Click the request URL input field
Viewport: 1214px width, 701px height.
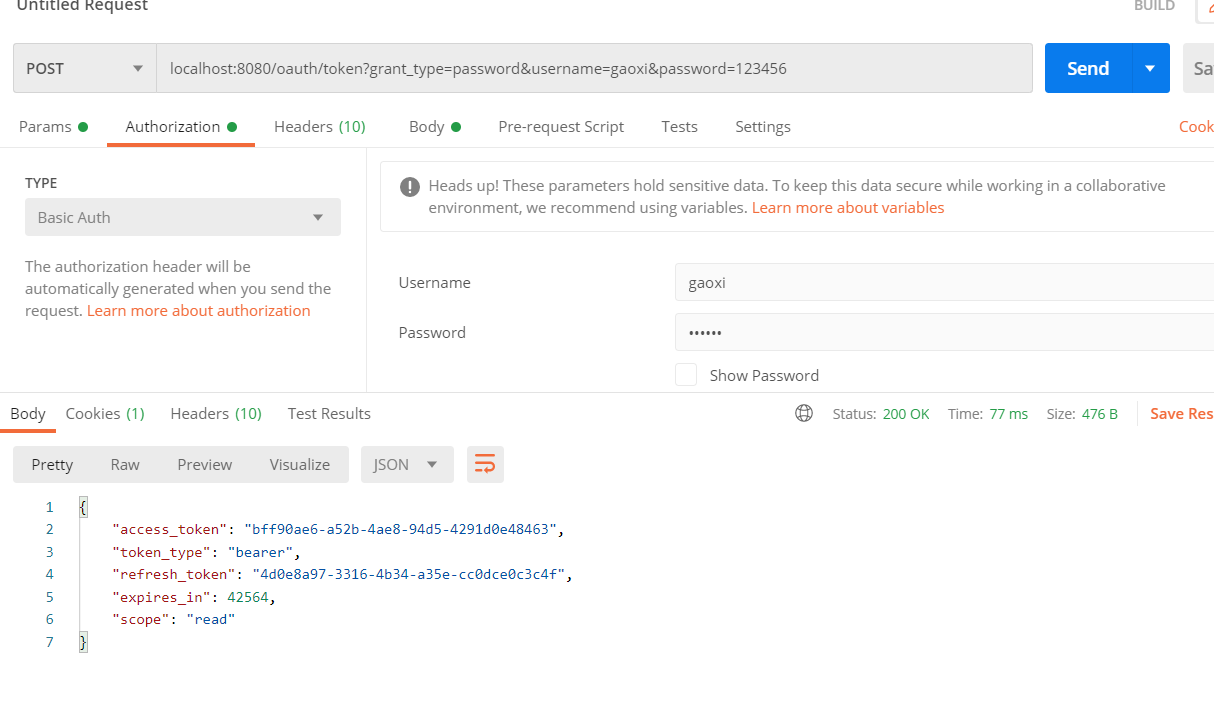point(594,69)
